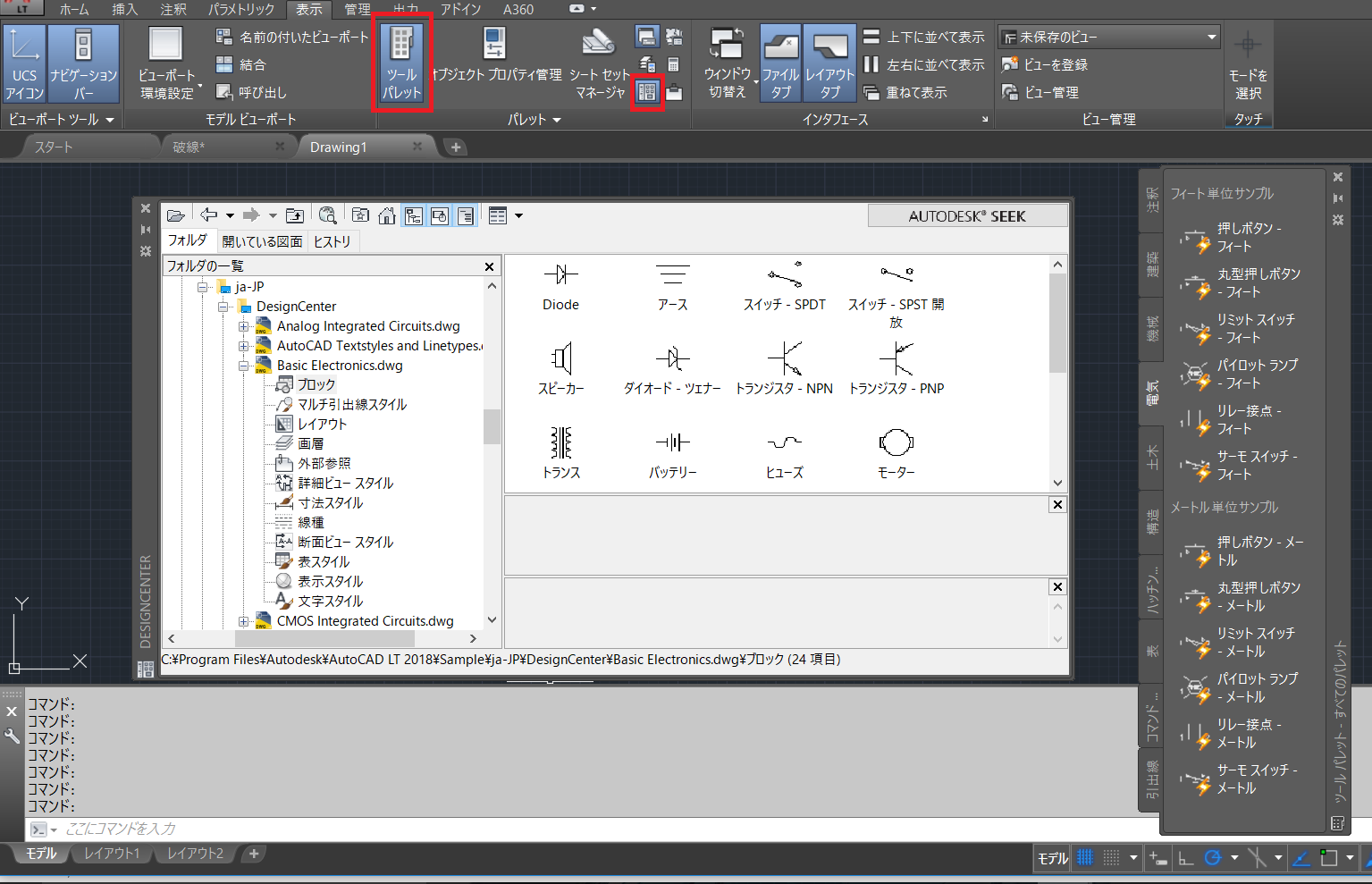Open the command line recent commands dropdown
Viewport: 1372px width, 884px height.
click(x=54, y=829)
